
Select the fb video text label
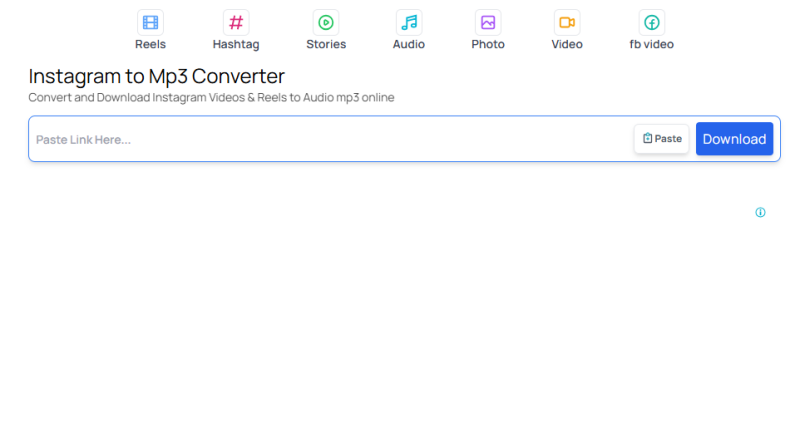[651, 45]
